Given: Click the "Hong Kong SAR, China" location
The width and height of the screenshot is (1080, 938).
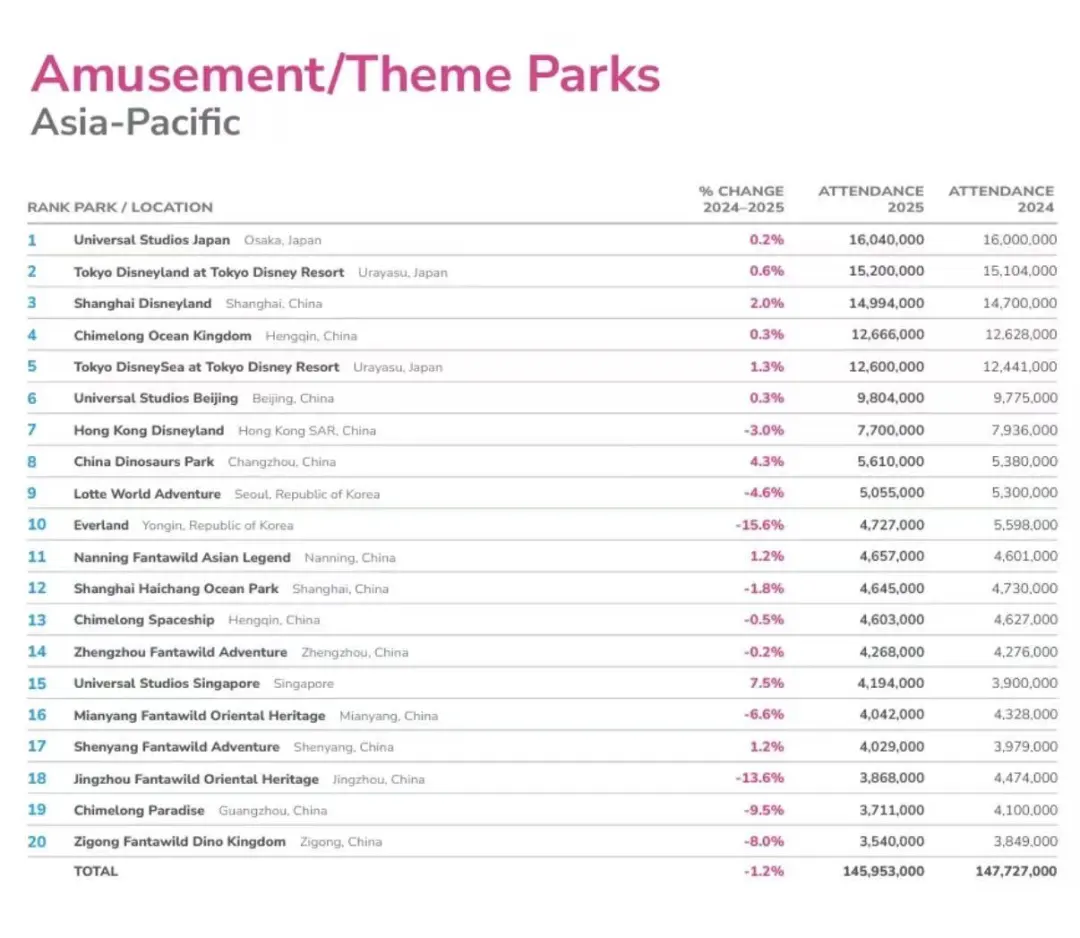Looking at the screenshot, I should pos(307,431).
